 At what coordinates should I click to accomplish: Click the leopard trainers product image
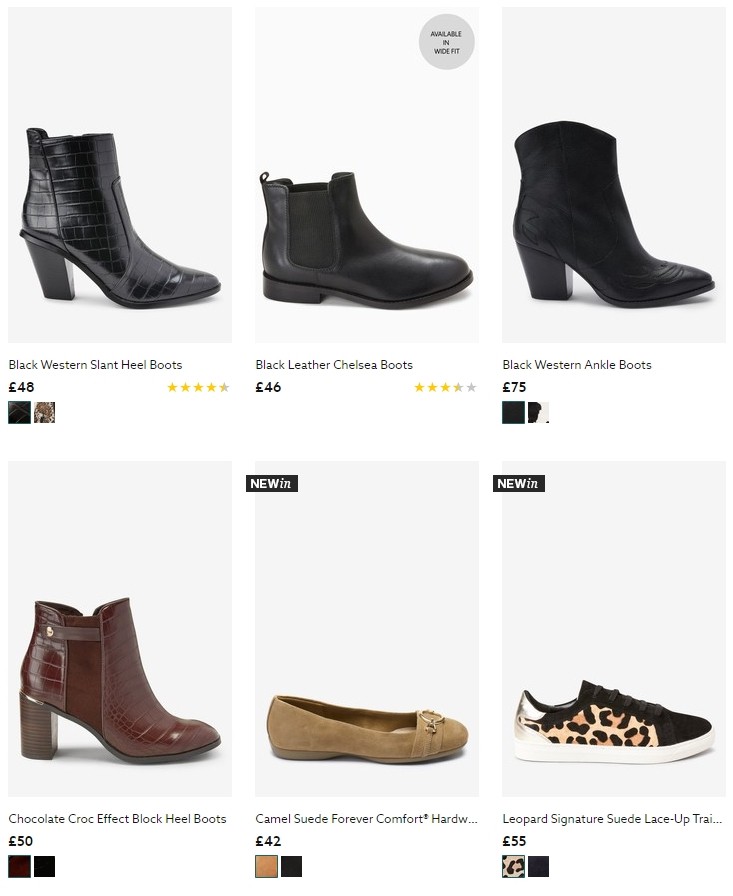point(612,628)
